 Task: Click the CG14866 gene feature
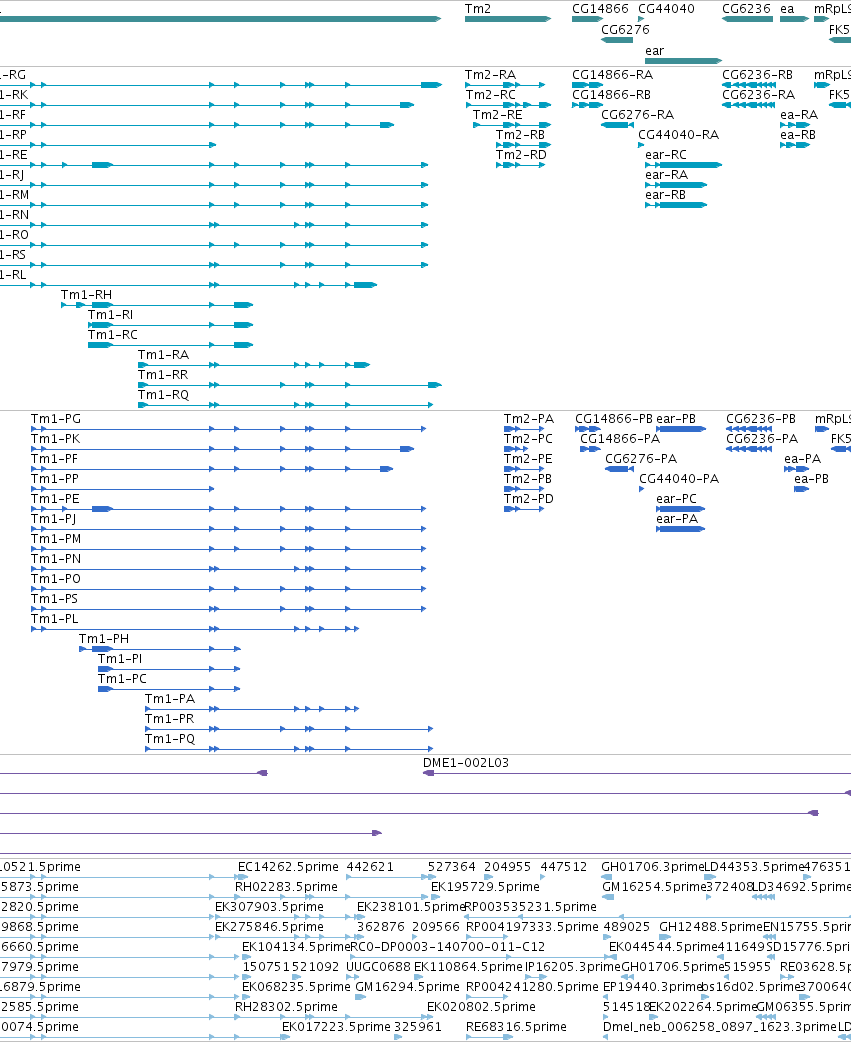(587, 19)
